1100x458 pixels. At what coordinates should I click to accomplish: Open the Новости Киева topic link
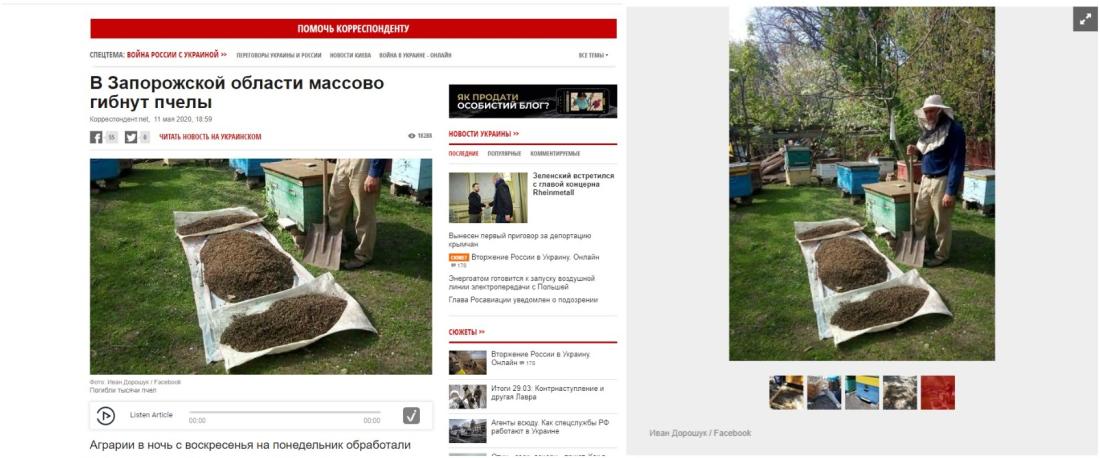[350, 55]
